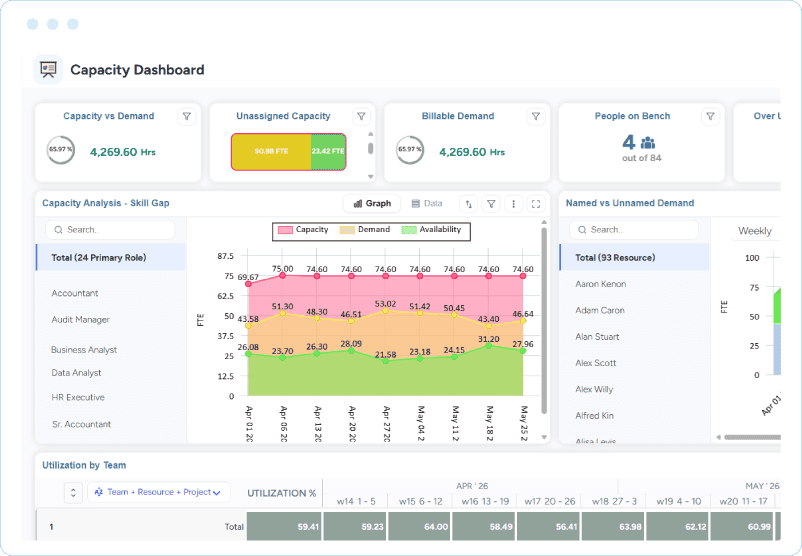802x556 pixels.
Task: Click the sort arrows icon in Skill Gap panel
Action: [469, 204]
